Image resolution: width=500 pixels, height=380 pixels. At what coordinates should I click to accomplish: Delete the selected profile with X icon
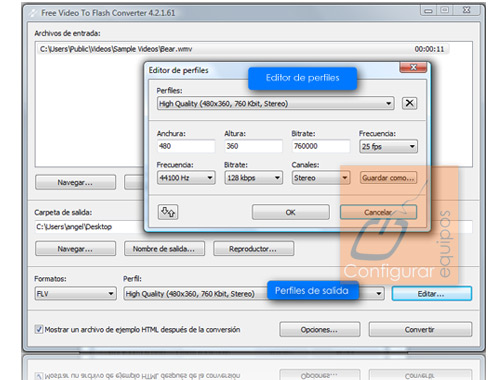[x=409, y=103]
